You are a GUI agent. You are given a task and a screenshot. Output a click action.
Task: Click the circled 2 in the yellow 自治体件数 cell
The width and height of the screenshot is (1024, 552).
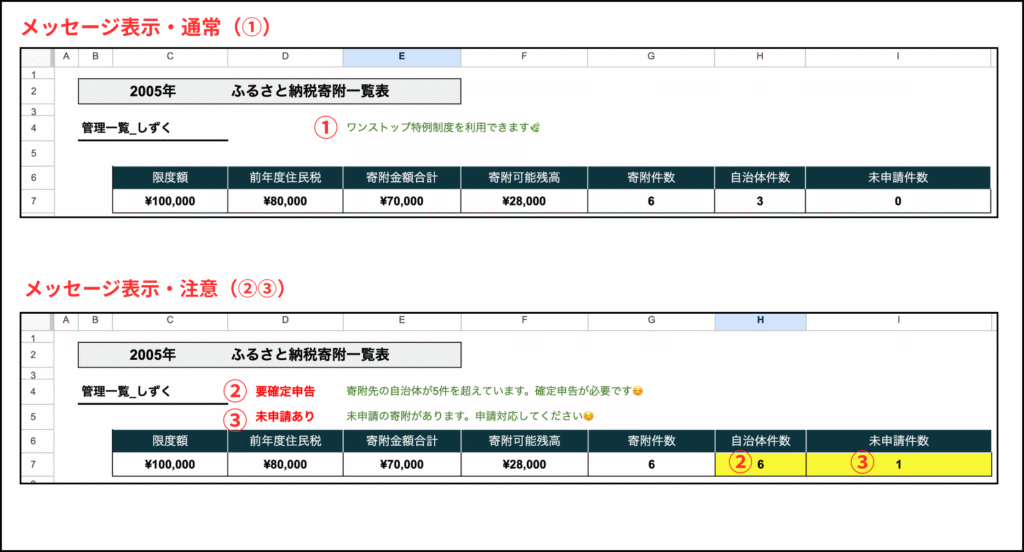click(x=740, y=463)
